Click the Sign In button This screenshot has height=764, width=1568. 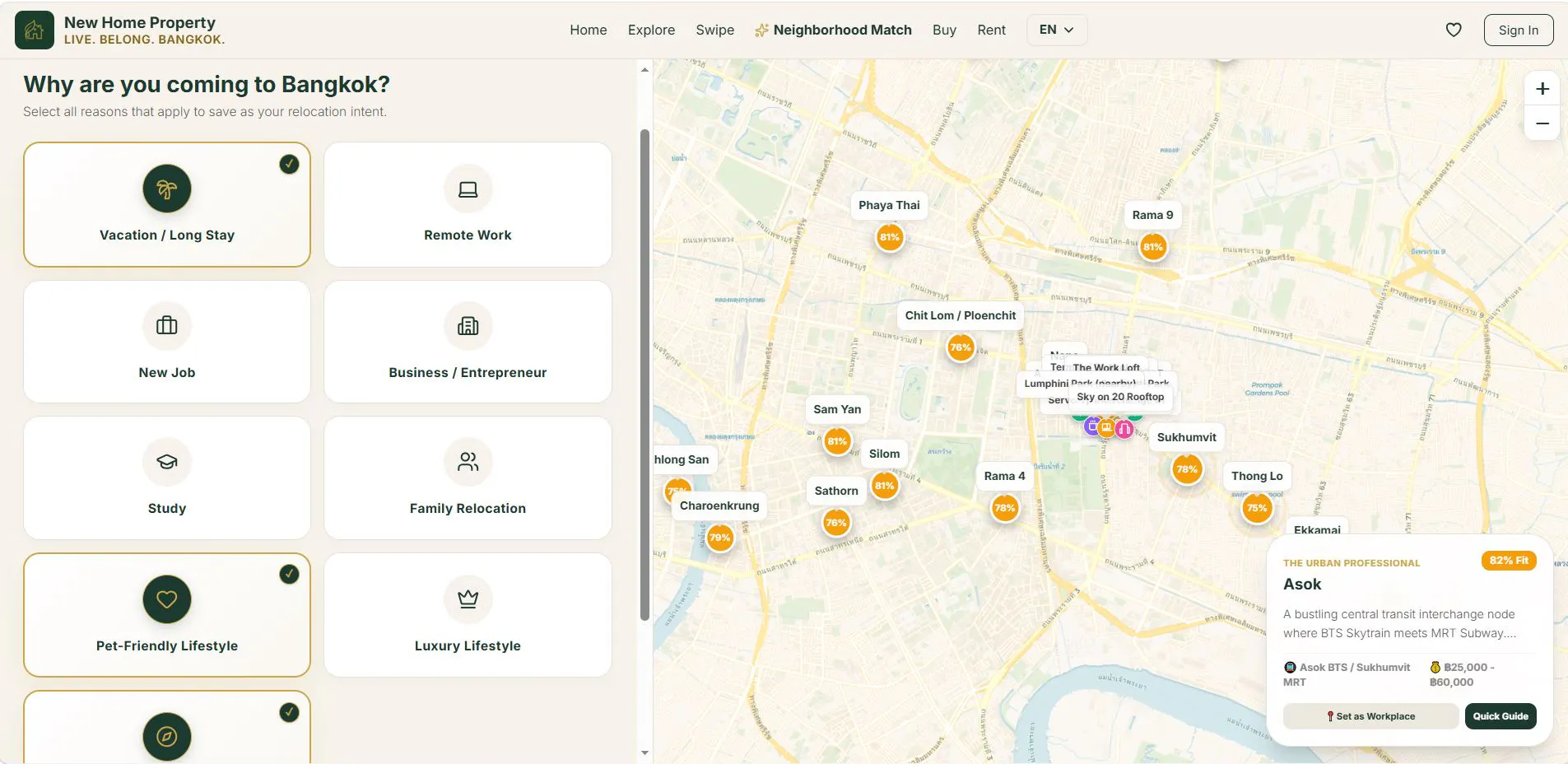[x=1519, y=30]
